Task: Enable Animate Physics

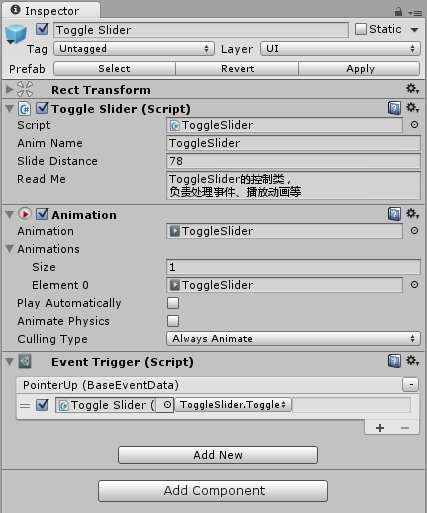Action: coord(173,321)
